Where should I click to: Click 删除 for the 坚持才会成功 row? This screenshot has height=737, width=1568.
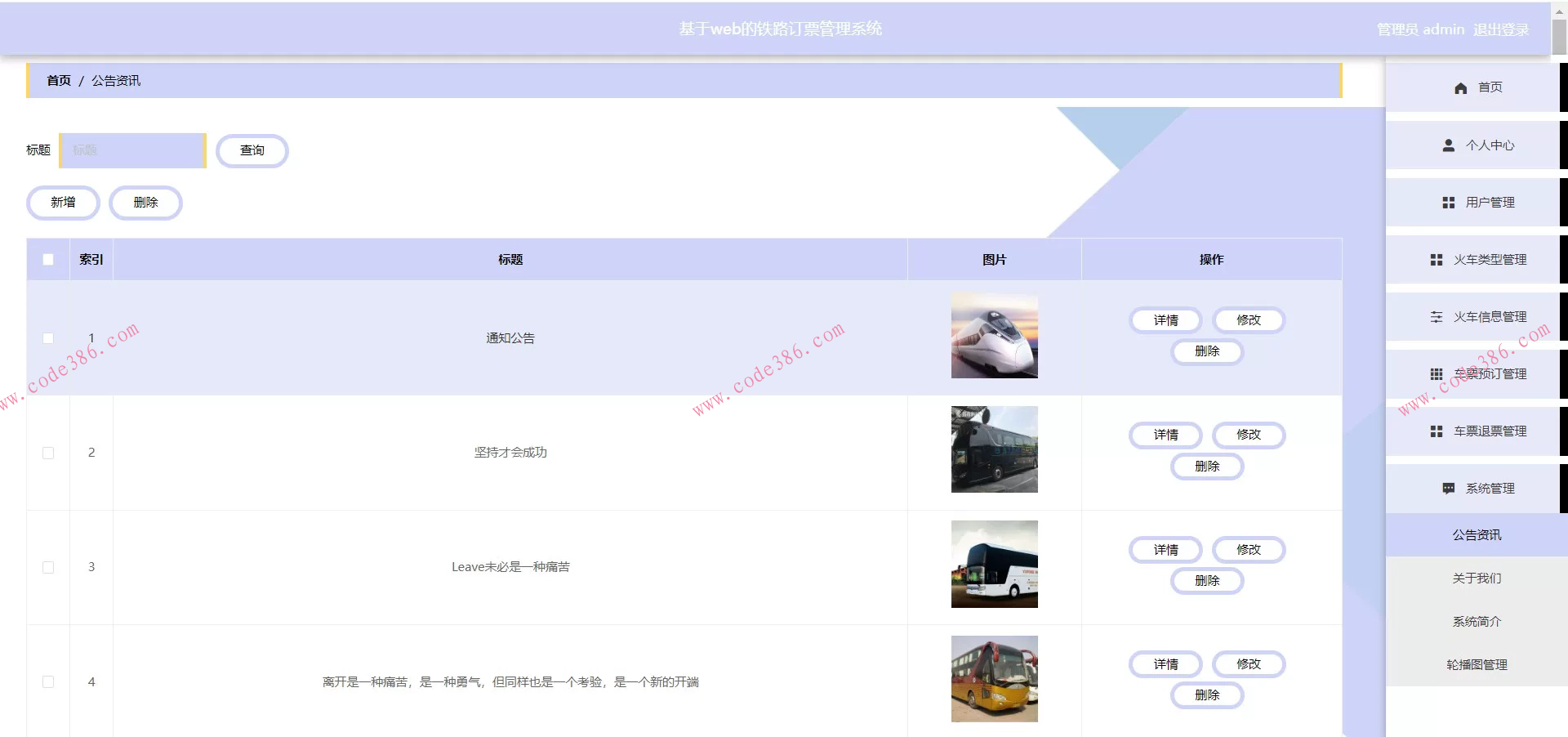[1207, 467]
